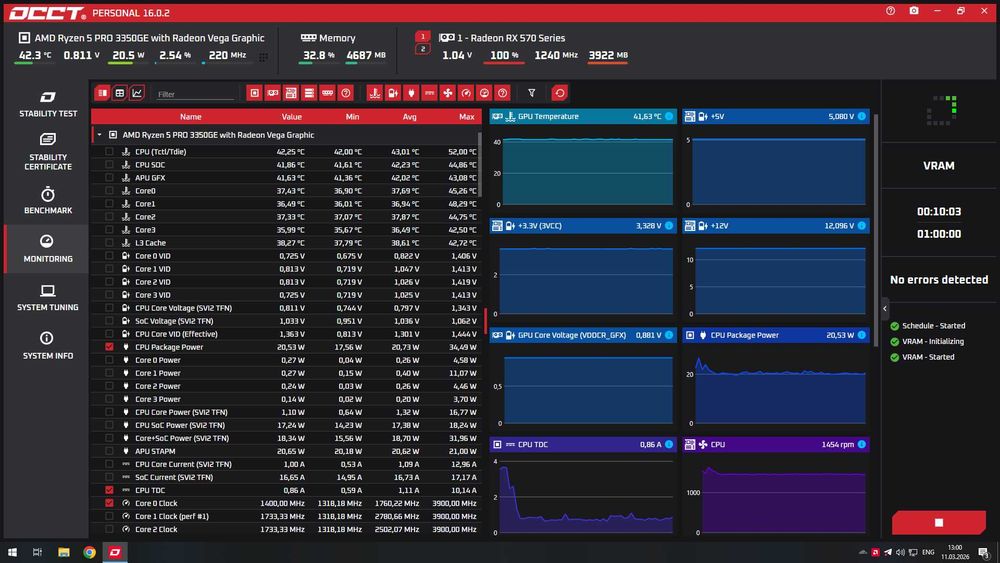Switch to table-and-graphs split view
The height and width of the screenshot is (563, 1000).
tap(102, 93)
